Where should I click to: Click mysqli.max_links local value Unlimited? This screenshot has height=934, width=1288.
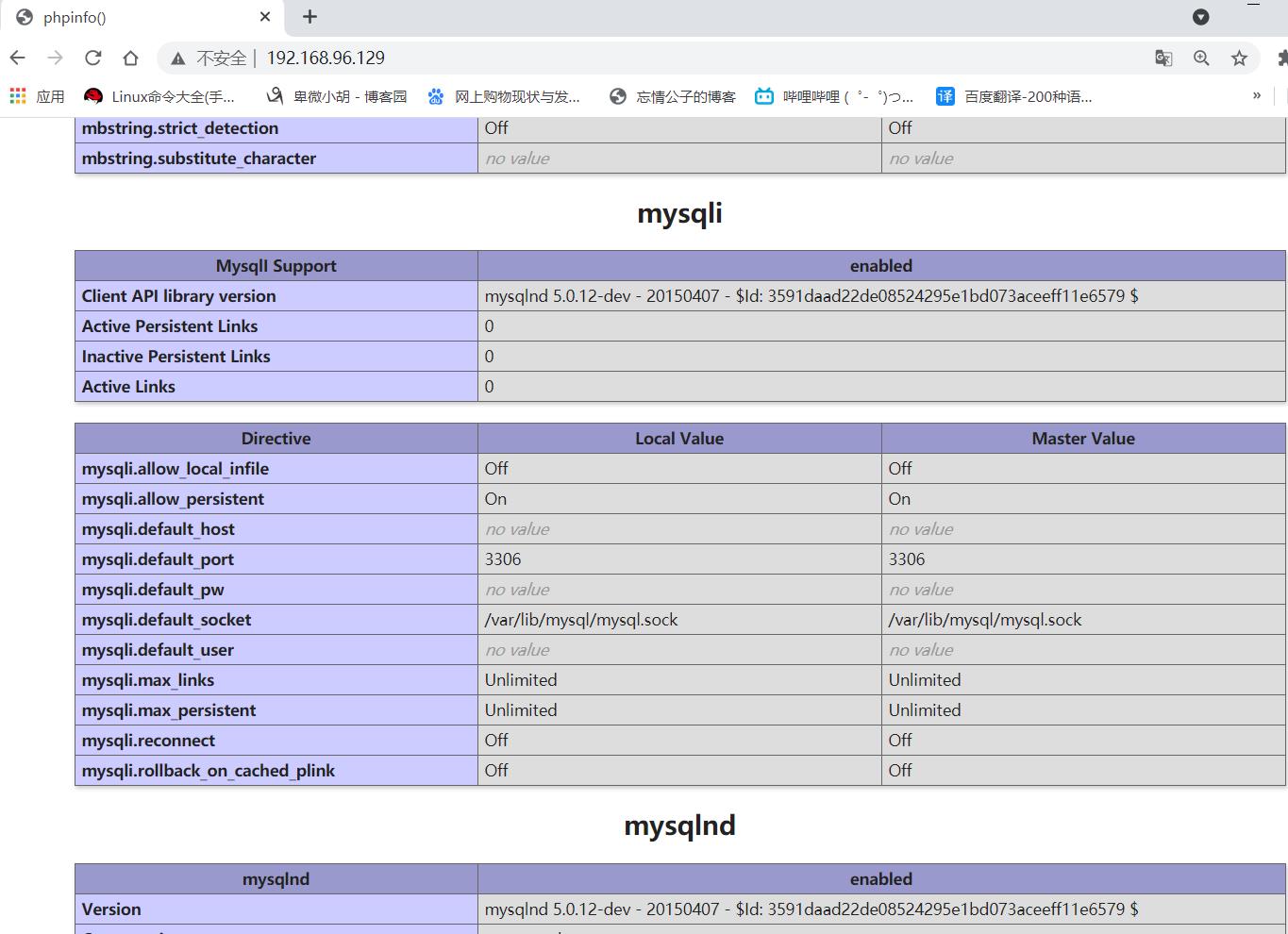pyautogui.click(x=521, y=680)
